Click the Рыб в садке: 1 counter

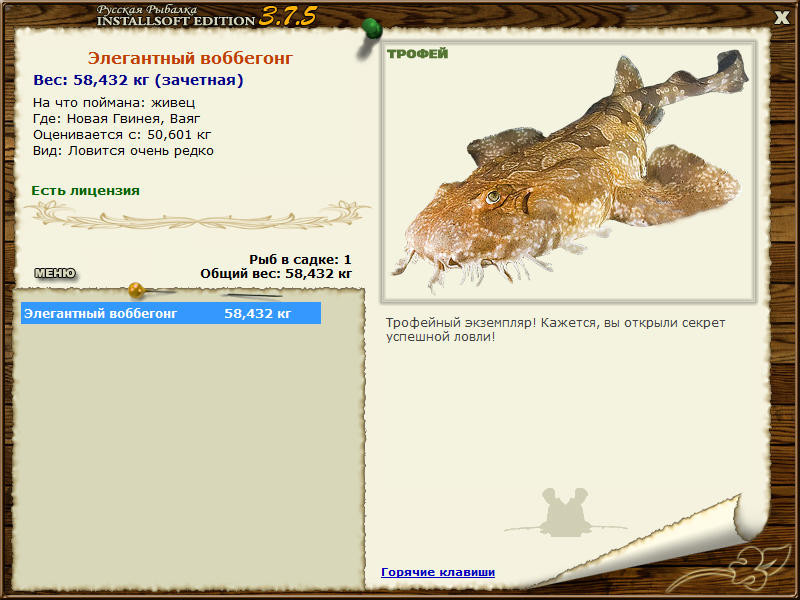[301, 259]
